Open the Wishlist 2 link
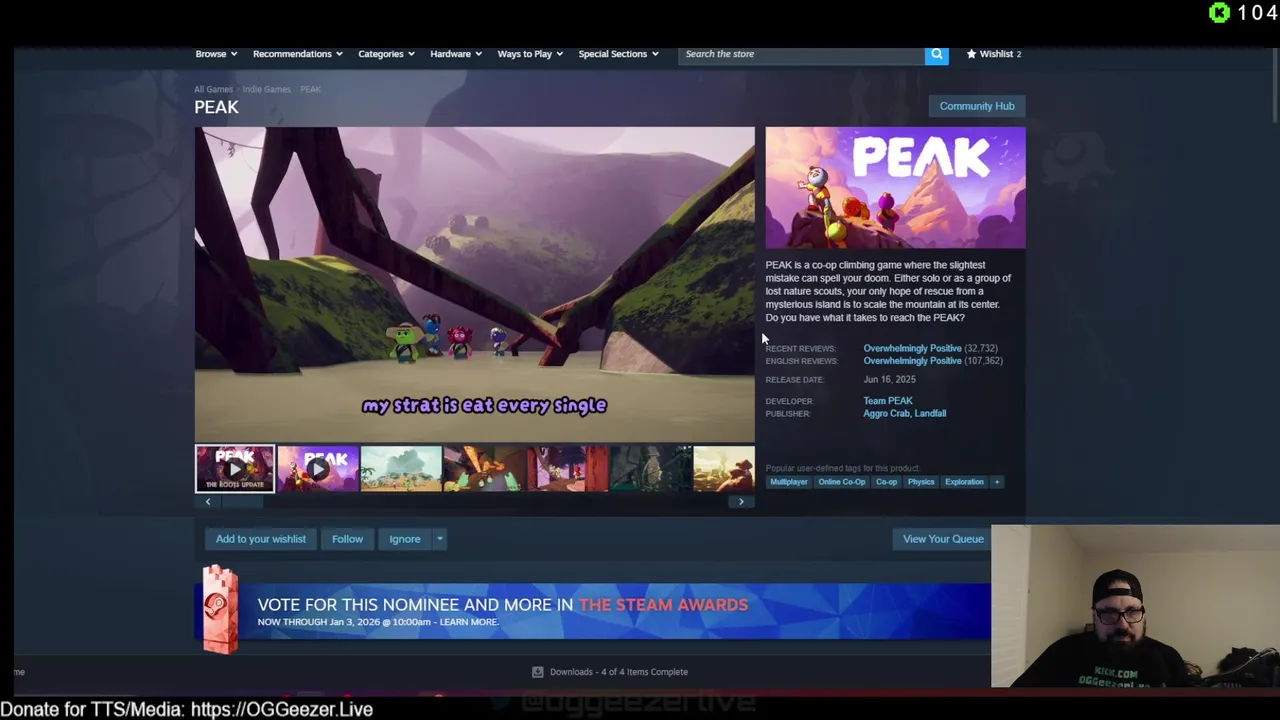The width and height of the screenshot is (1280, 720). coord(993,54)
